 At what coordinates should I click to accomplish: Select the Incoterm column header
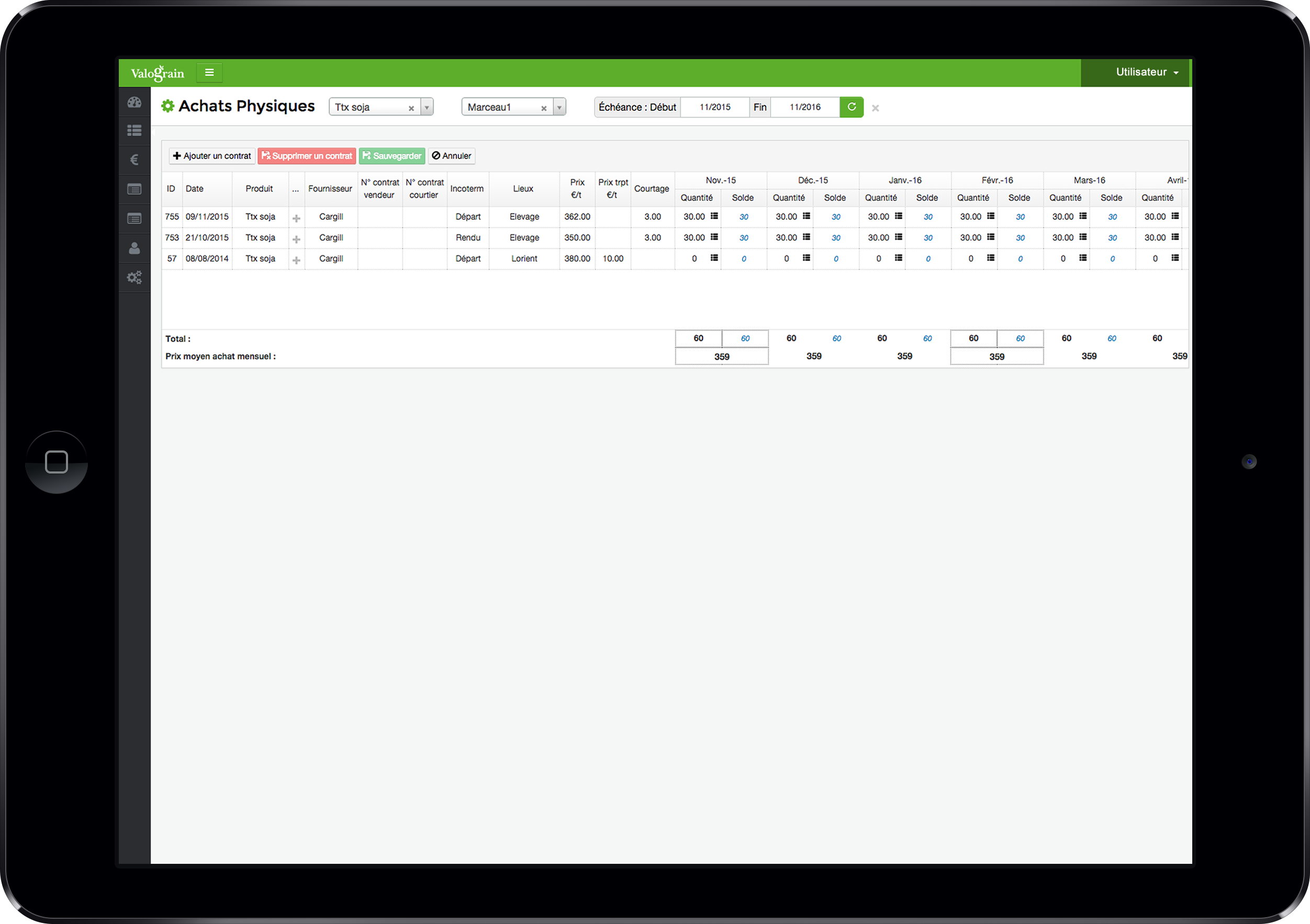click(467, 189)
